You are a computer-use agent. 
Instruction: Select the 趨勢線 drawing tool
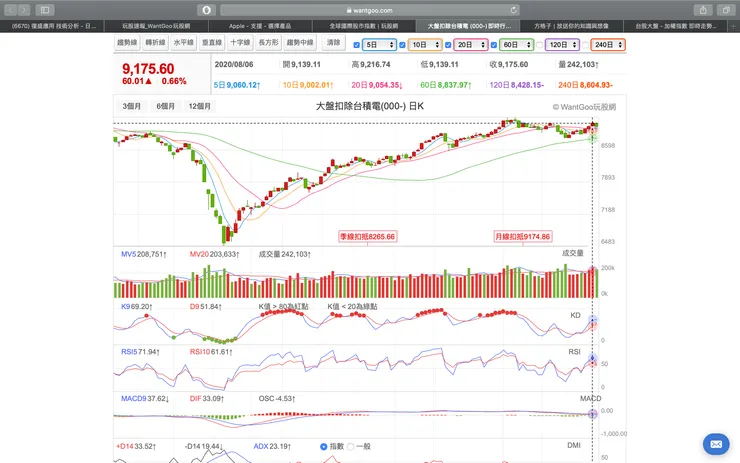(127, 42)
